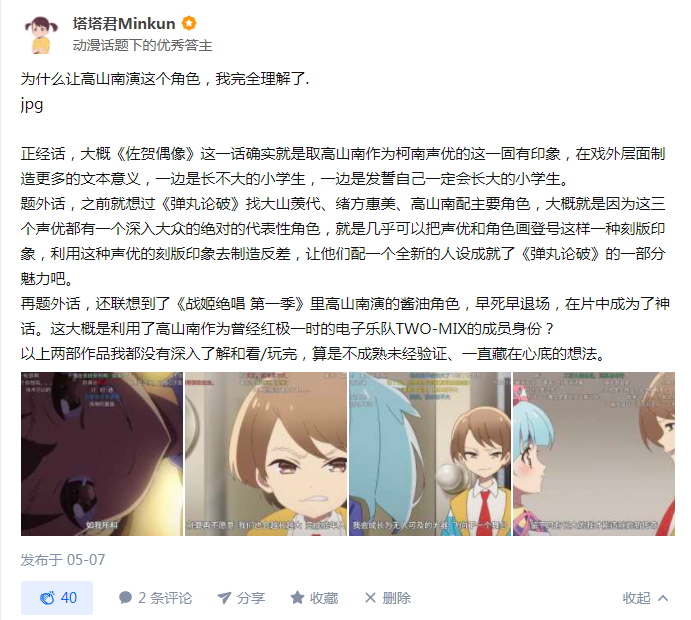The width and height of the screenshot is (691, 620).
Task: Collapse answer using the 收起 chevron
Action: pyautogui.click(x=663, y=598)
